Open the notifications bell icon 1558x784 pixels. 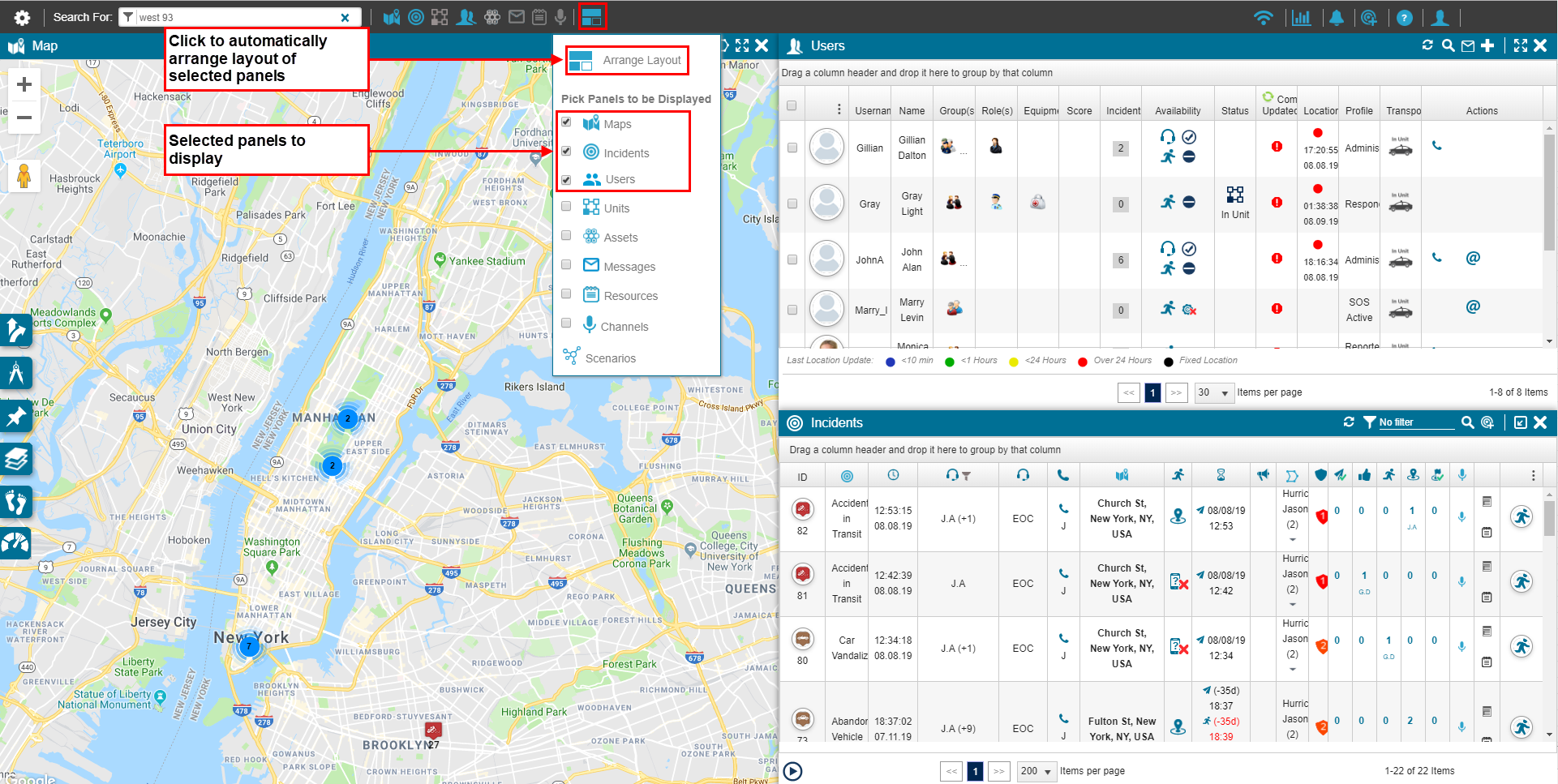point(1336,18)
